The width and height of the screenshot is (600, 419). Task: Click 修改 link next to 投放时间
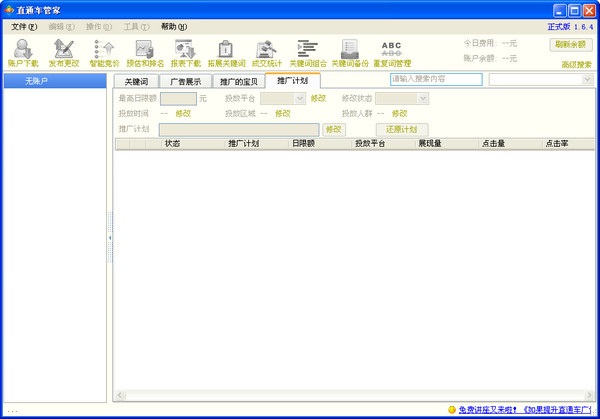(183, 113)
